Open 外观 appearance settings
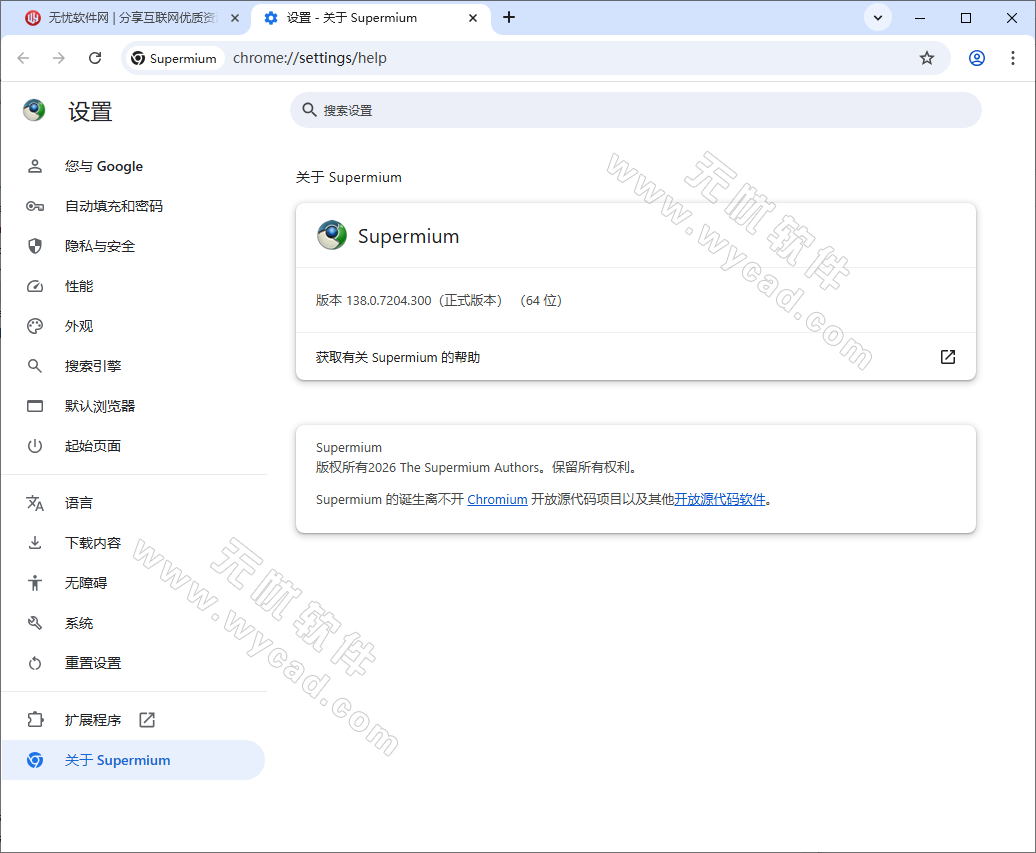 (79, 326)
